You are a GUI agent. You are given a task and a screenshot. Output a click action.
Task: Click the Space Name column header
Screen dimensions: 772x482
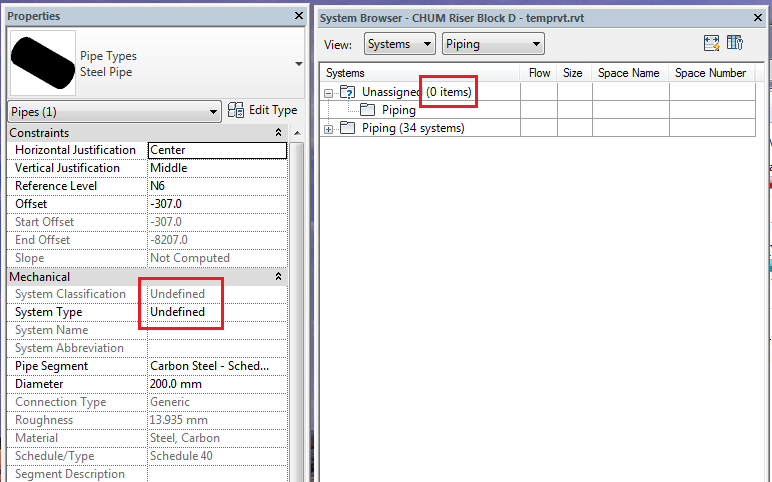[x=629, y=73]
